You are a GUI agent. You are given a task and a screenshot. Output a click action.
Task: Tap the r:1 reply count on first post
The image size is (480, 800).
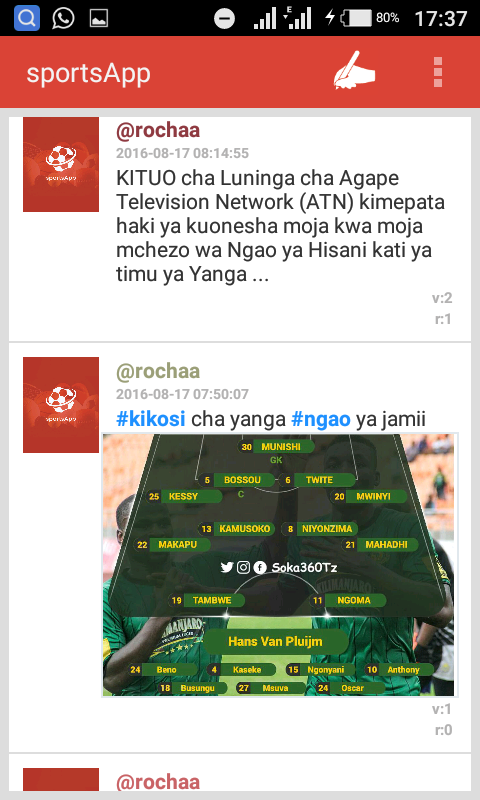point(443,319)
